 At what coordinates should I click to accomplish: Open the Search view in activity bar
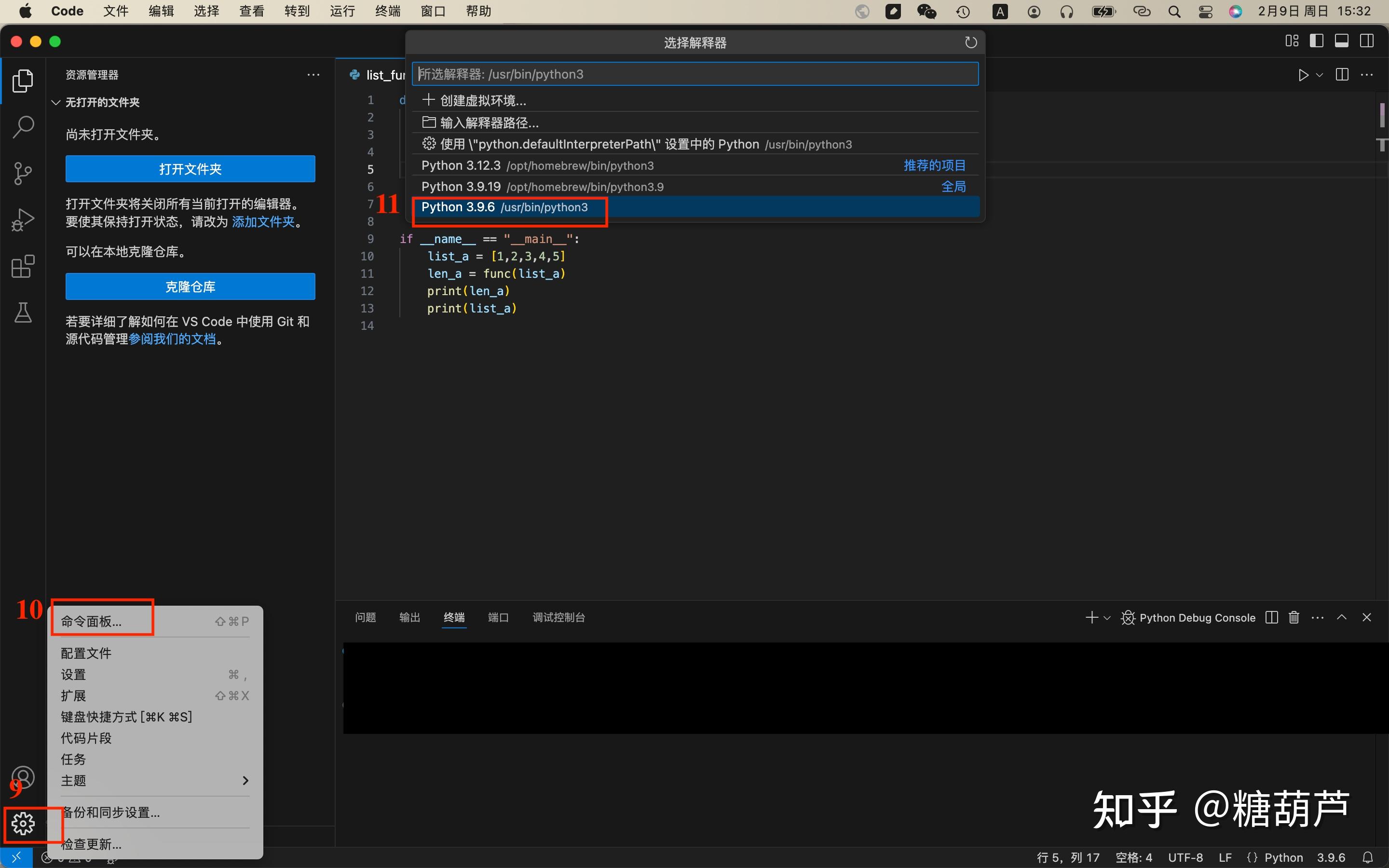tap(23, 127)
